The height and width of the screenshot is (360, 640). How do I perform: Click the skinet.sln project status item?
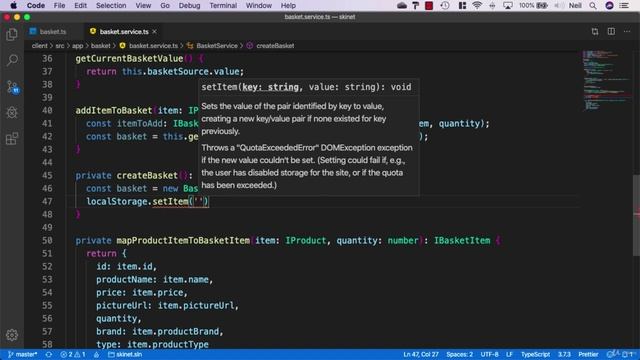point(125,354)
